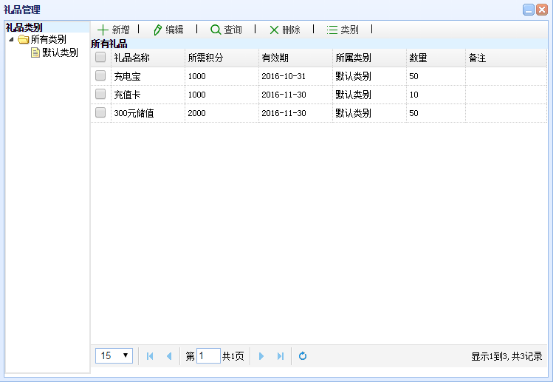
Task: Click the 300元储值 row's 默认类别 cell
Action: point(369,113)
